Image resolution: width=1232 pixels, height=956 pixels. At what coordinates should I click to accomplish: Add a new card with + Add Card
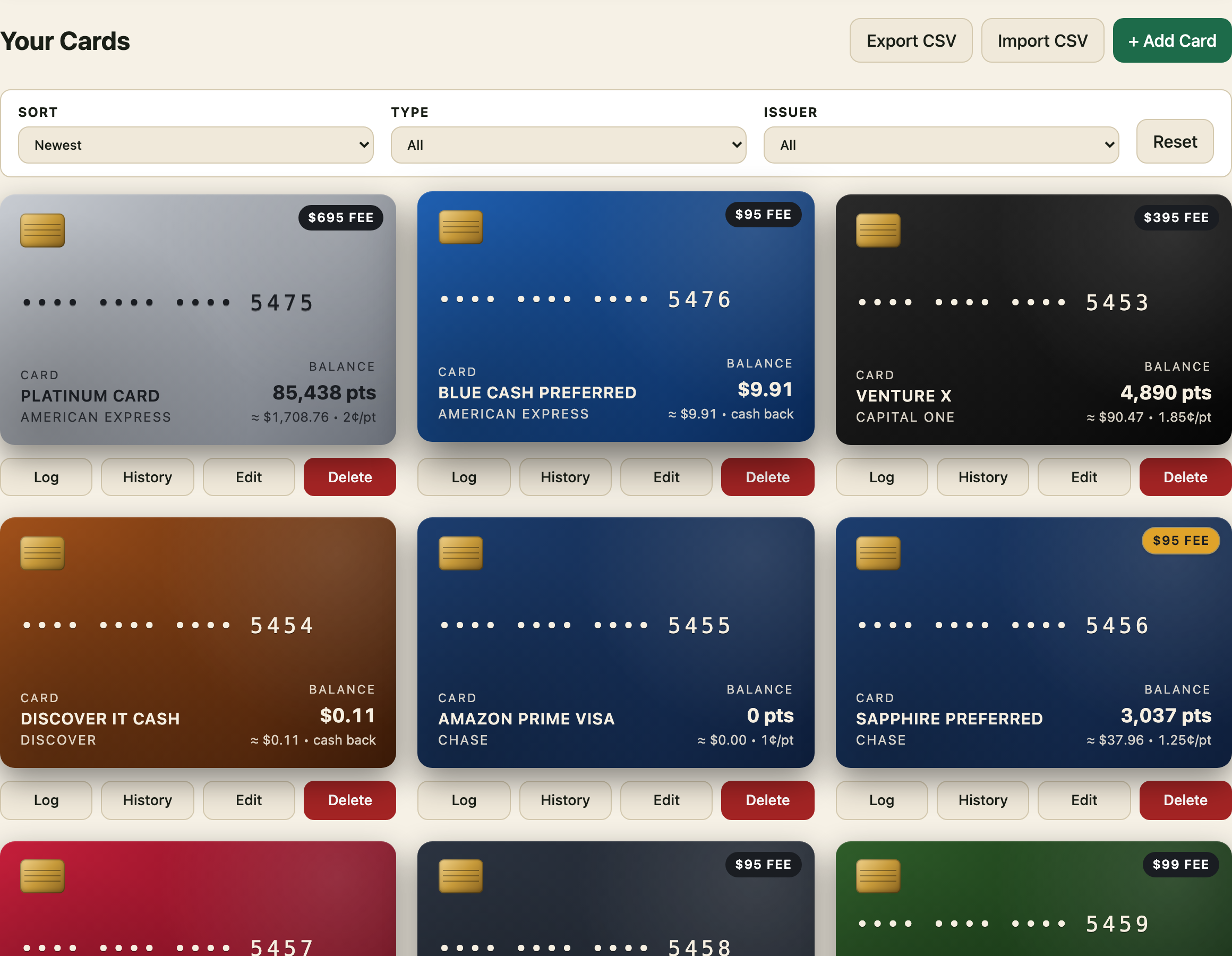click(x=1171, y=41)
